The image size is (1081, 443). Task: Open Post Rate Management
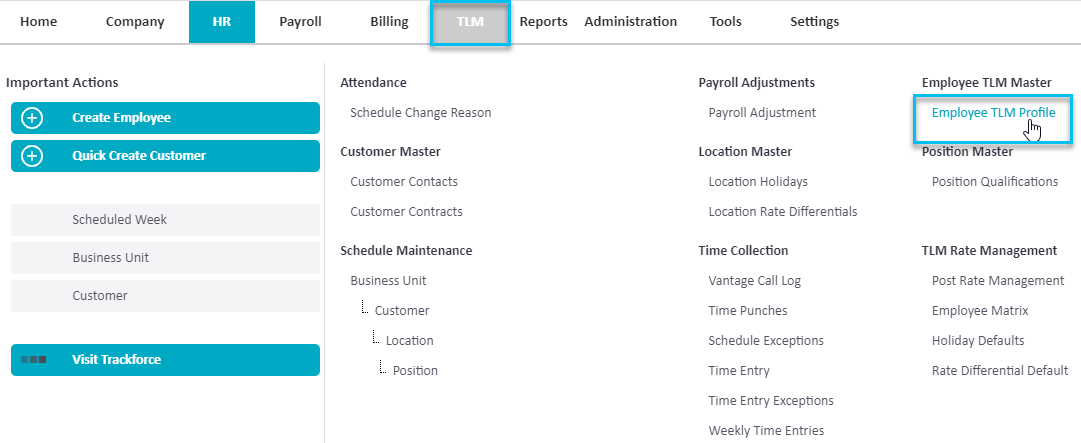[998, 280]
